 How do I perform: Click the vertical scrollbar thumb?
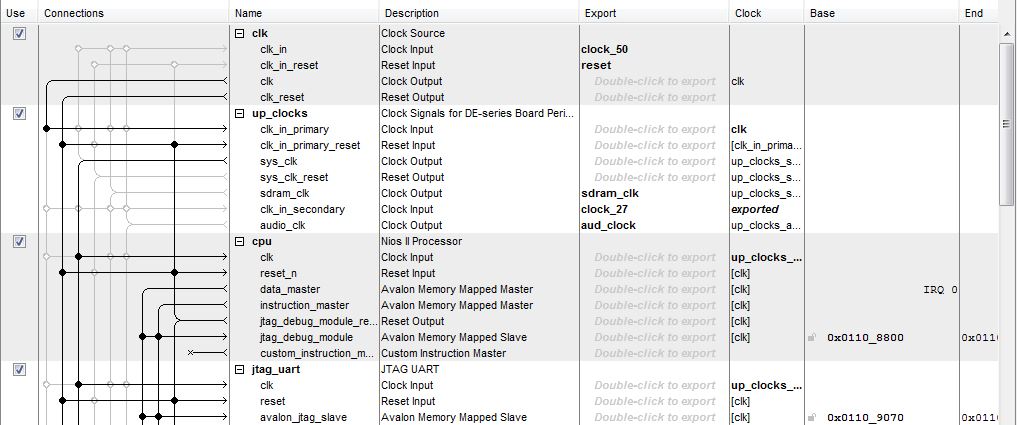[x=1008, y=120]
